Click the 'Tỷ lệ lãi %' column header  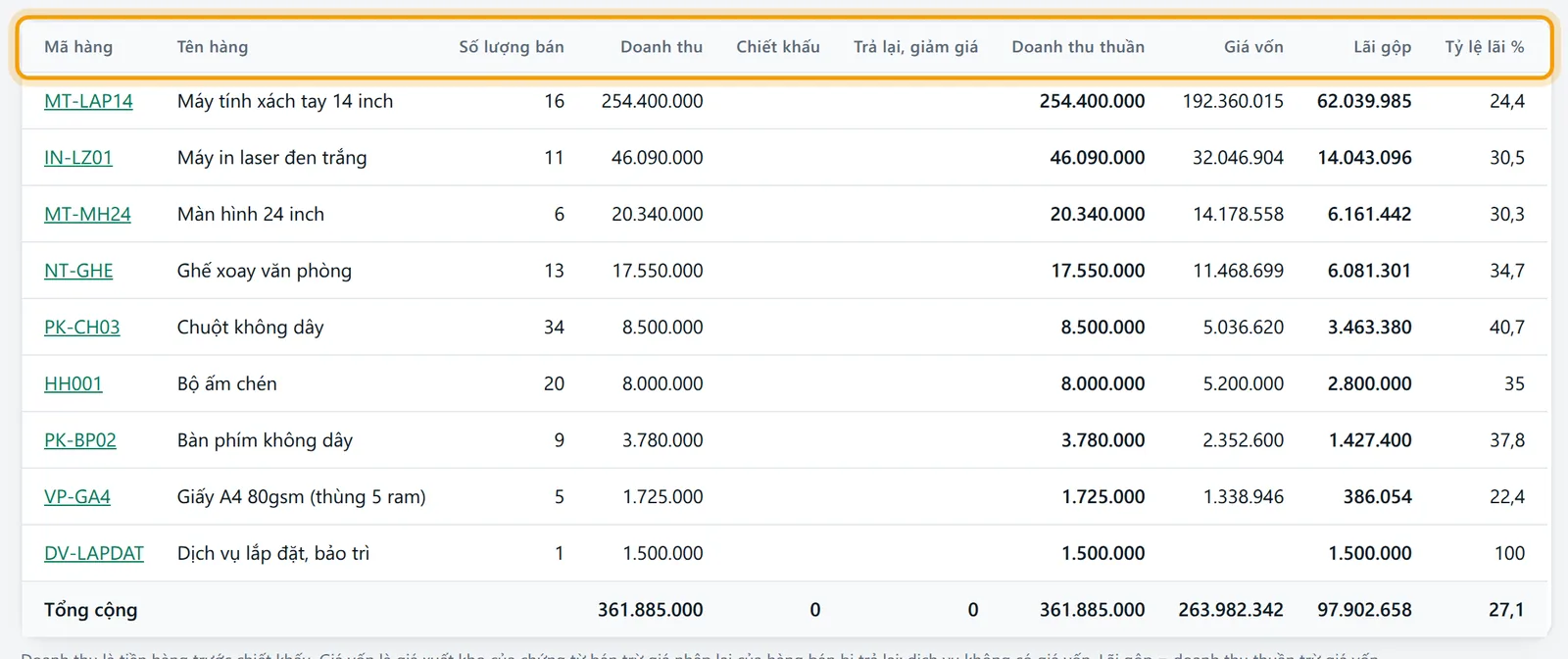(1485, 47)
